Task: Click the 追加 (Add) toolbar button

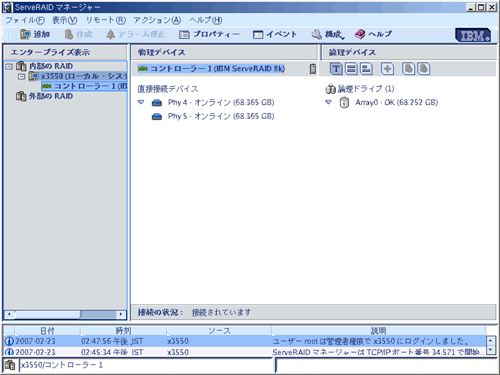Action: click(35, 34)
